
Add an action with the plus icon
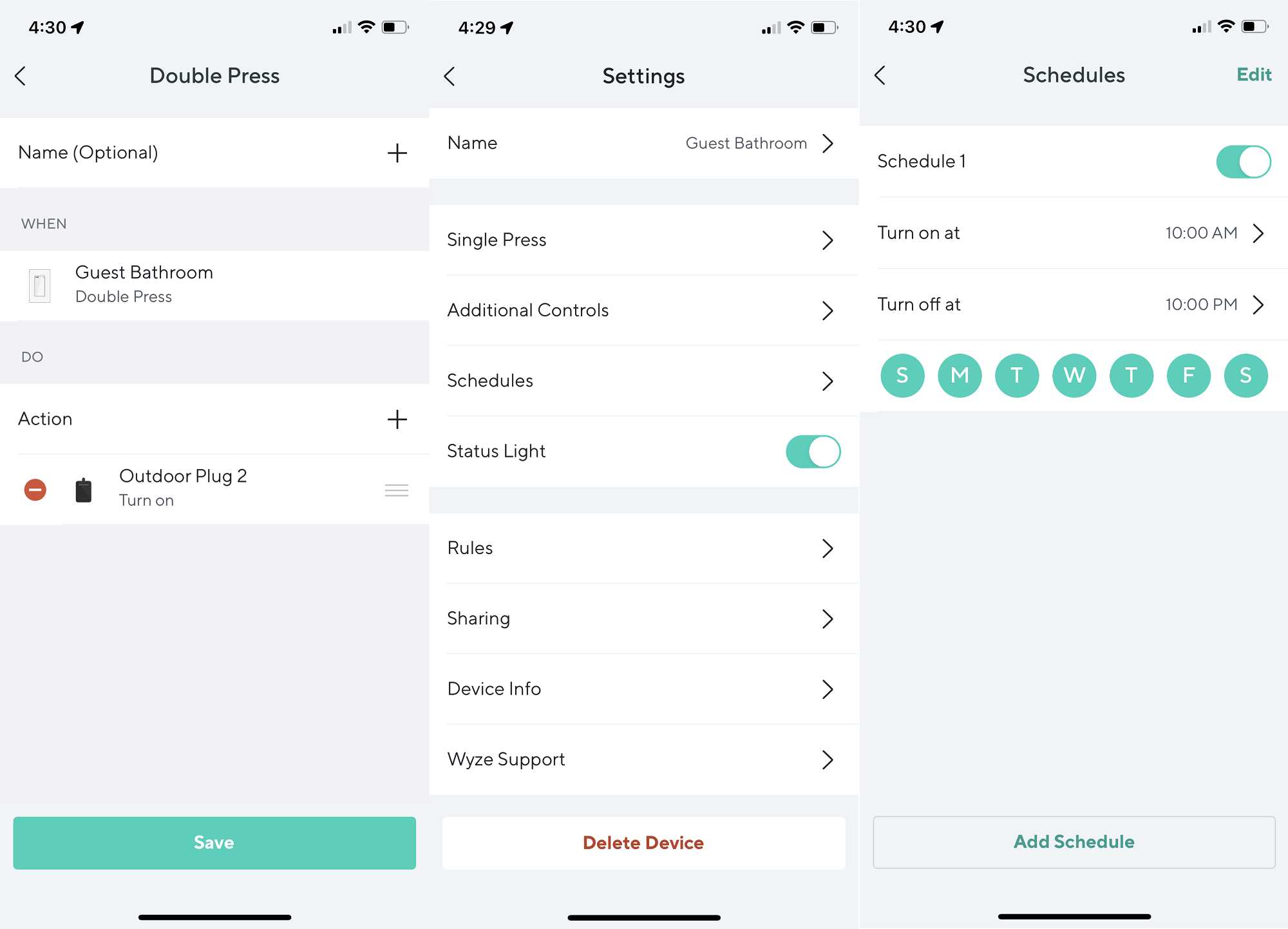click(397, 419)
